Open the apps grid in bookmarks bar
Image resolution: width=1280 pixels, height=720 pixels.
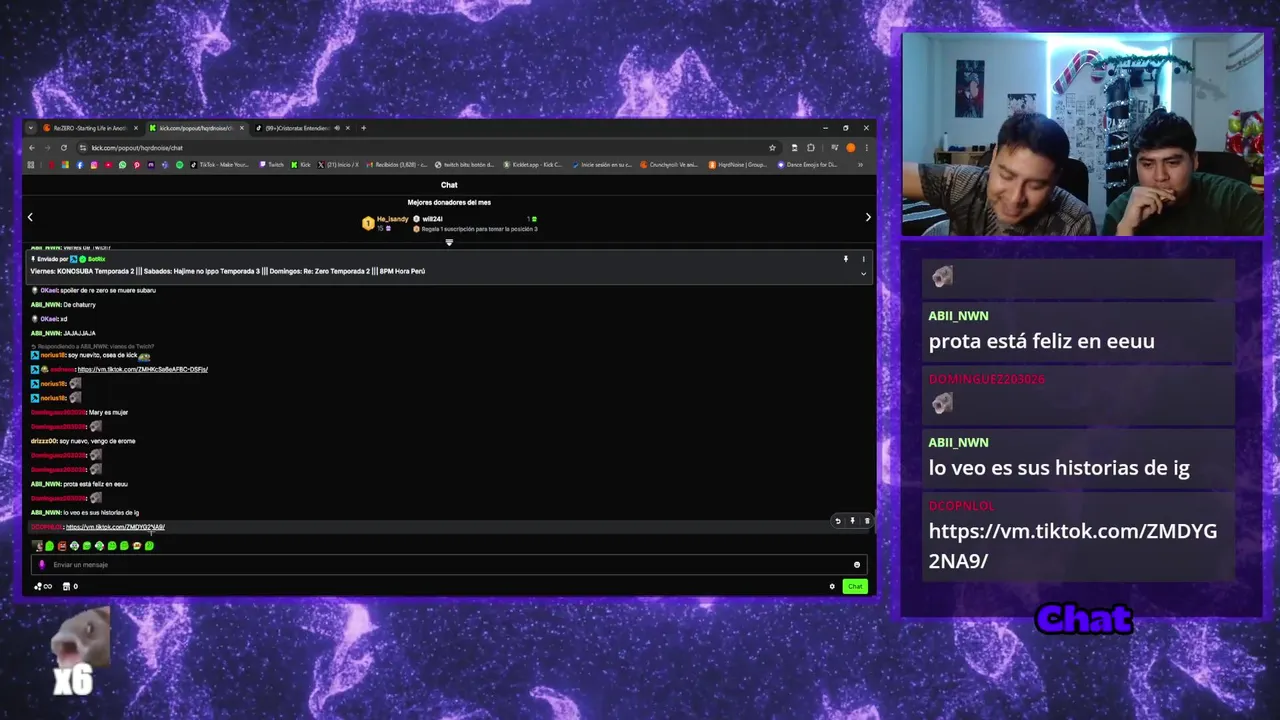point(31,165)
